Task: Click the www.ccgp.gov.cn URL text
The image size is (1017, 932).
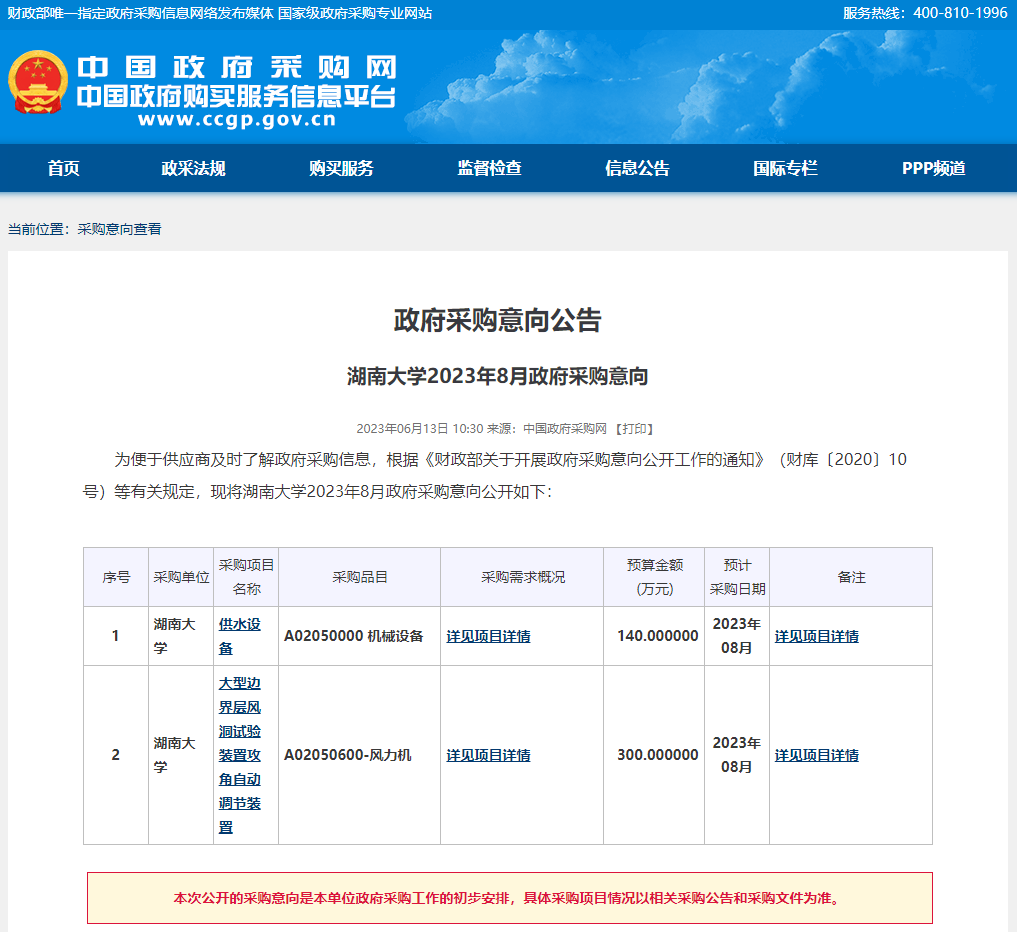Action: click(x=237, y=120)
